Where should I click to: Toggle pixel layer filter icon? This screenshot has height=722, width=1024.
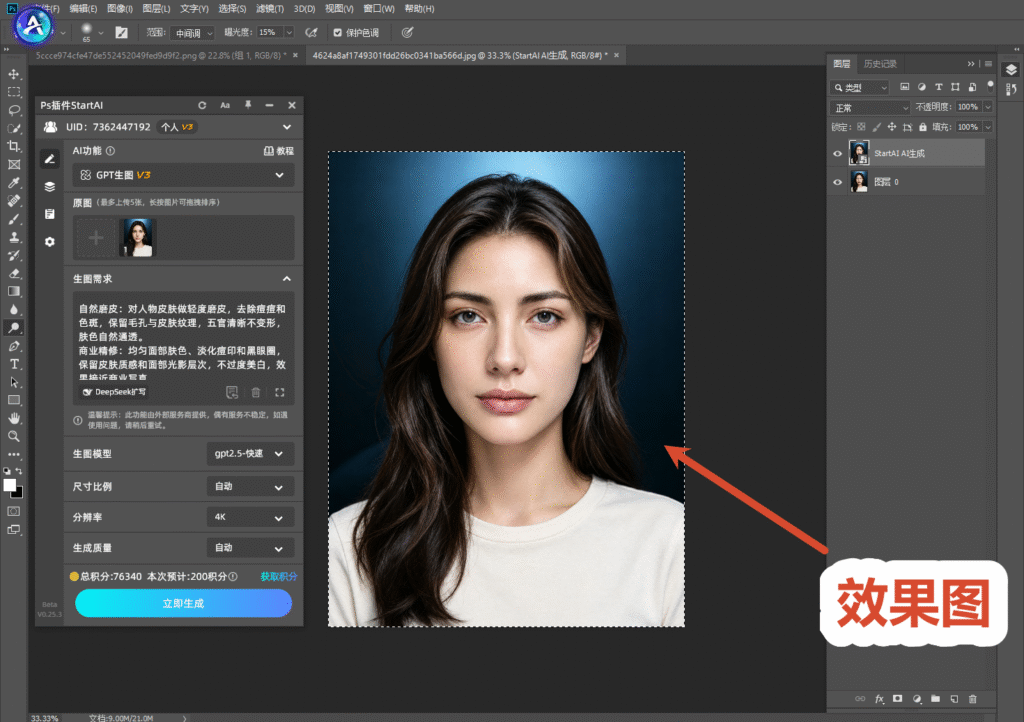coord(904,87)
